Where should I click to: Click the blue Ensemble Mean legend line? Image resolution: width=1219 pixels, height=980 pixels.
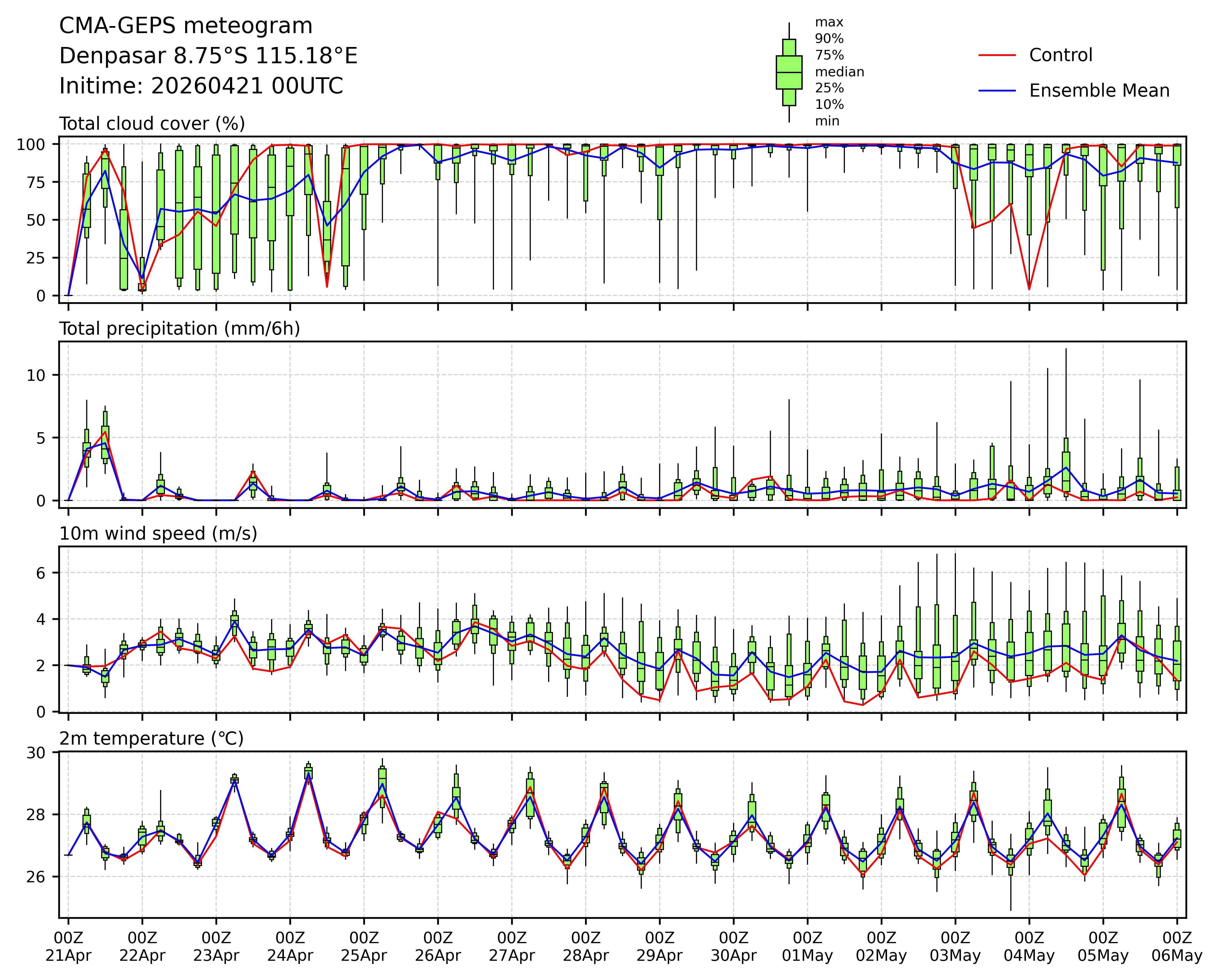[x=997, y=91]
